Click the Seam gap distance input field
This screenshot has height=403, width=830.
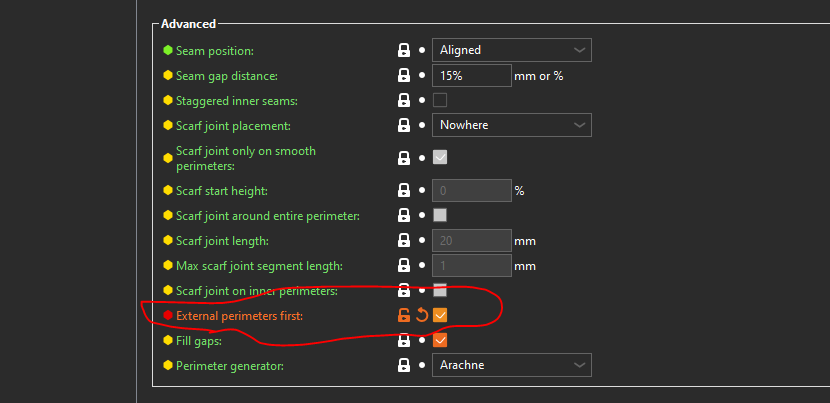click(471, 76)
